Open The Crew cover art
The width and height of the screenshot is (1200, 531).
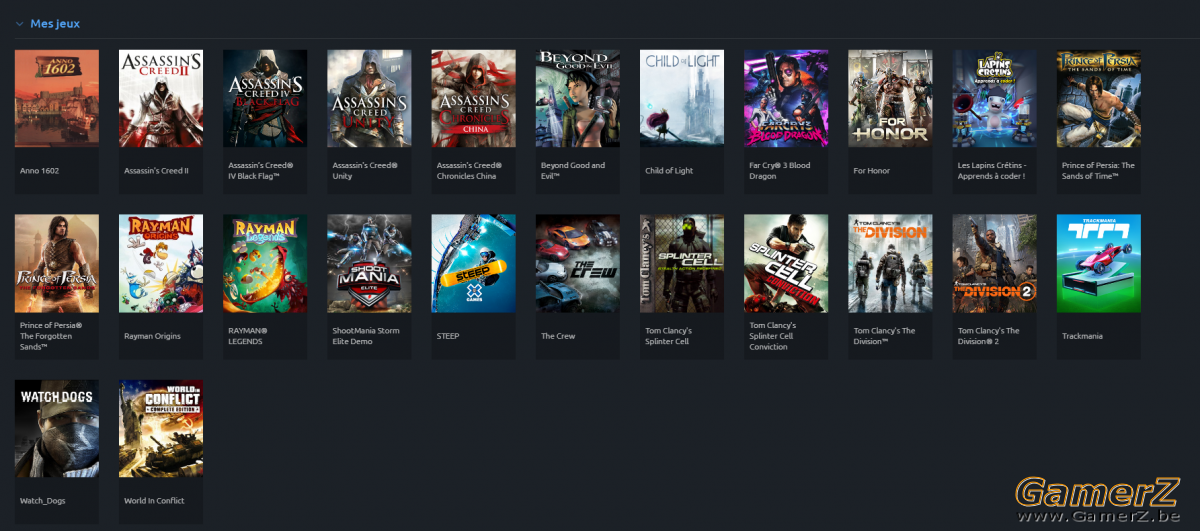(x=578, y=263)
